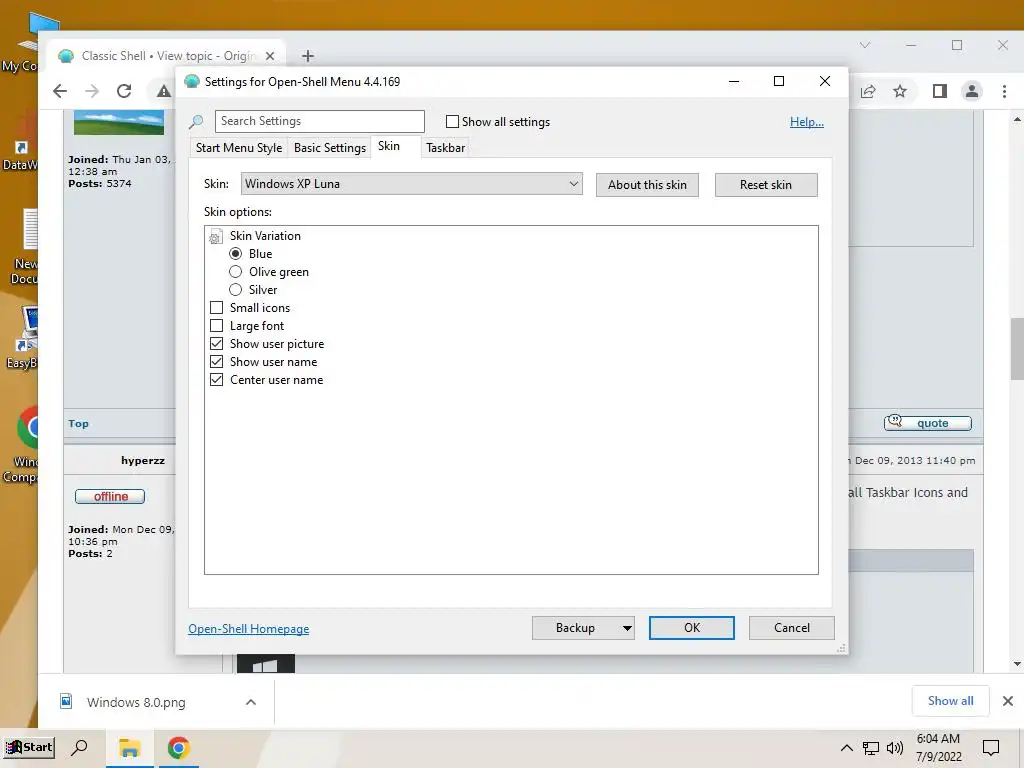Switch to the Basic Settings tab
1024x768 pixels.
tap(330, 148)
